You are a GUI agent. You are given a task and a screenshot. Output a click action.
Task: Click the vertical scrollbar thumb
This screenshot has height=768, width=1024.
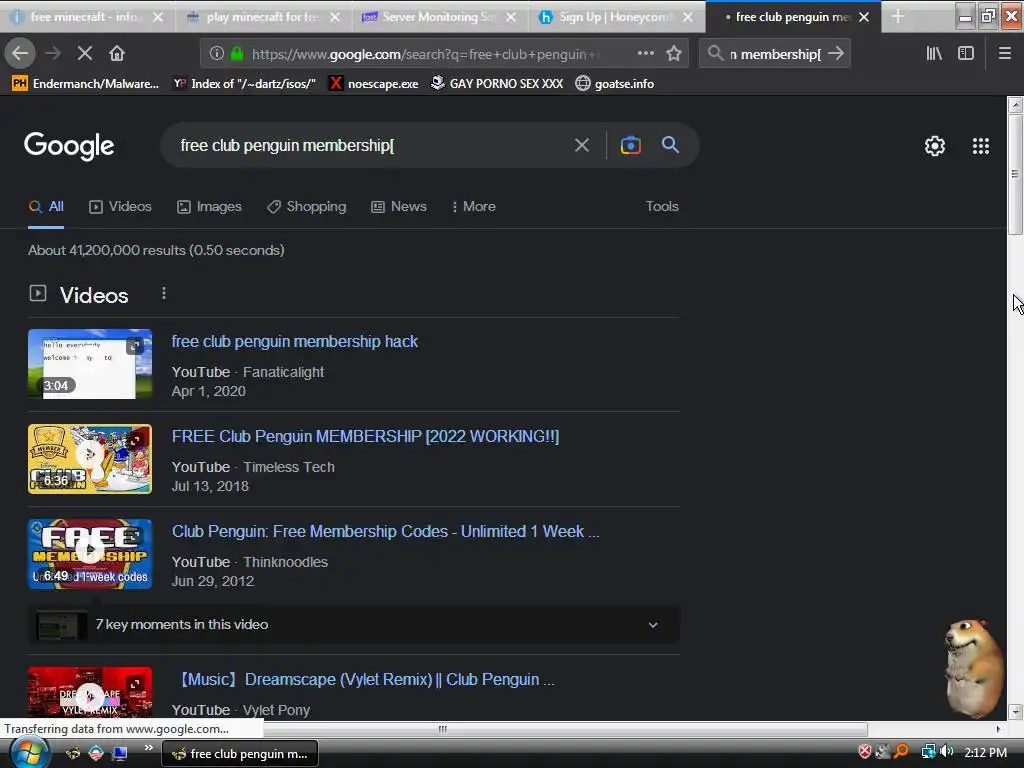point(1015,174)
